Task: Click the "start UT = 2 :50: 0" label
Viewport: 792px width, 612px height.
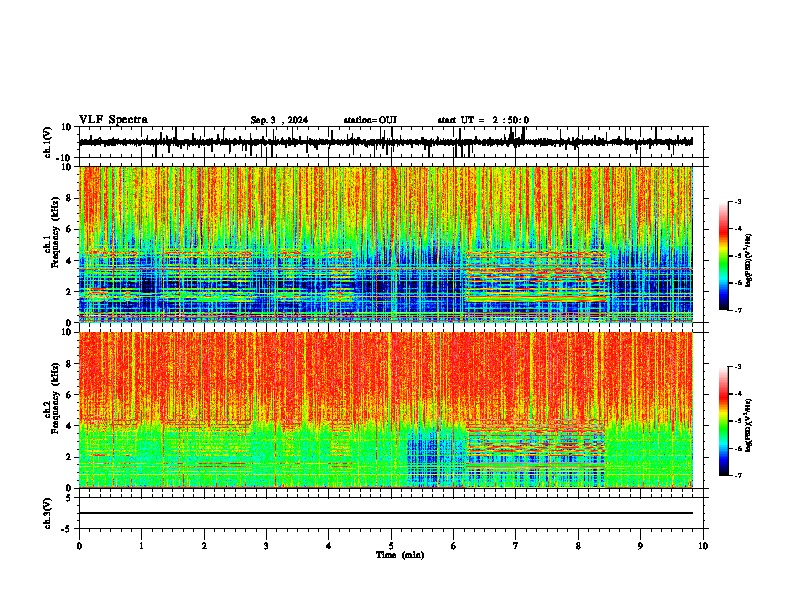Action: (x=483, y=120)
